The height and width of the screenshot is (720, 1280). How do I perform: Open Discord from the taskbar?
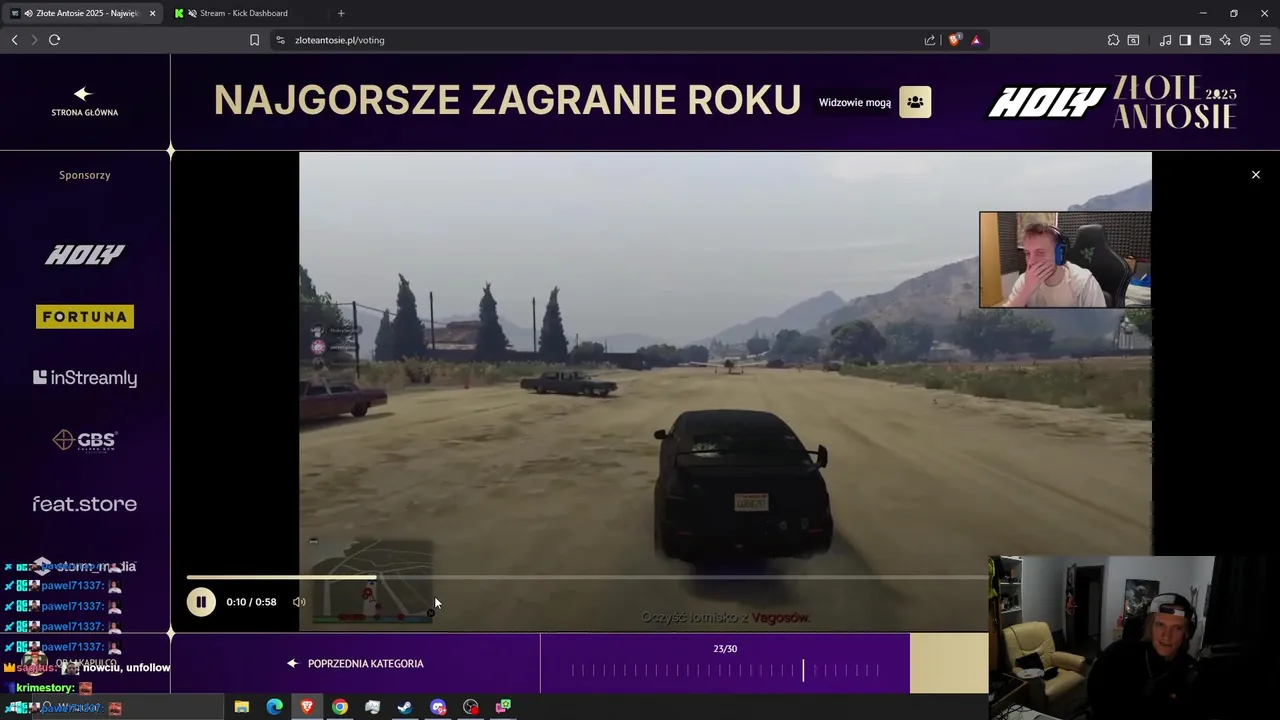coord(438,707)
